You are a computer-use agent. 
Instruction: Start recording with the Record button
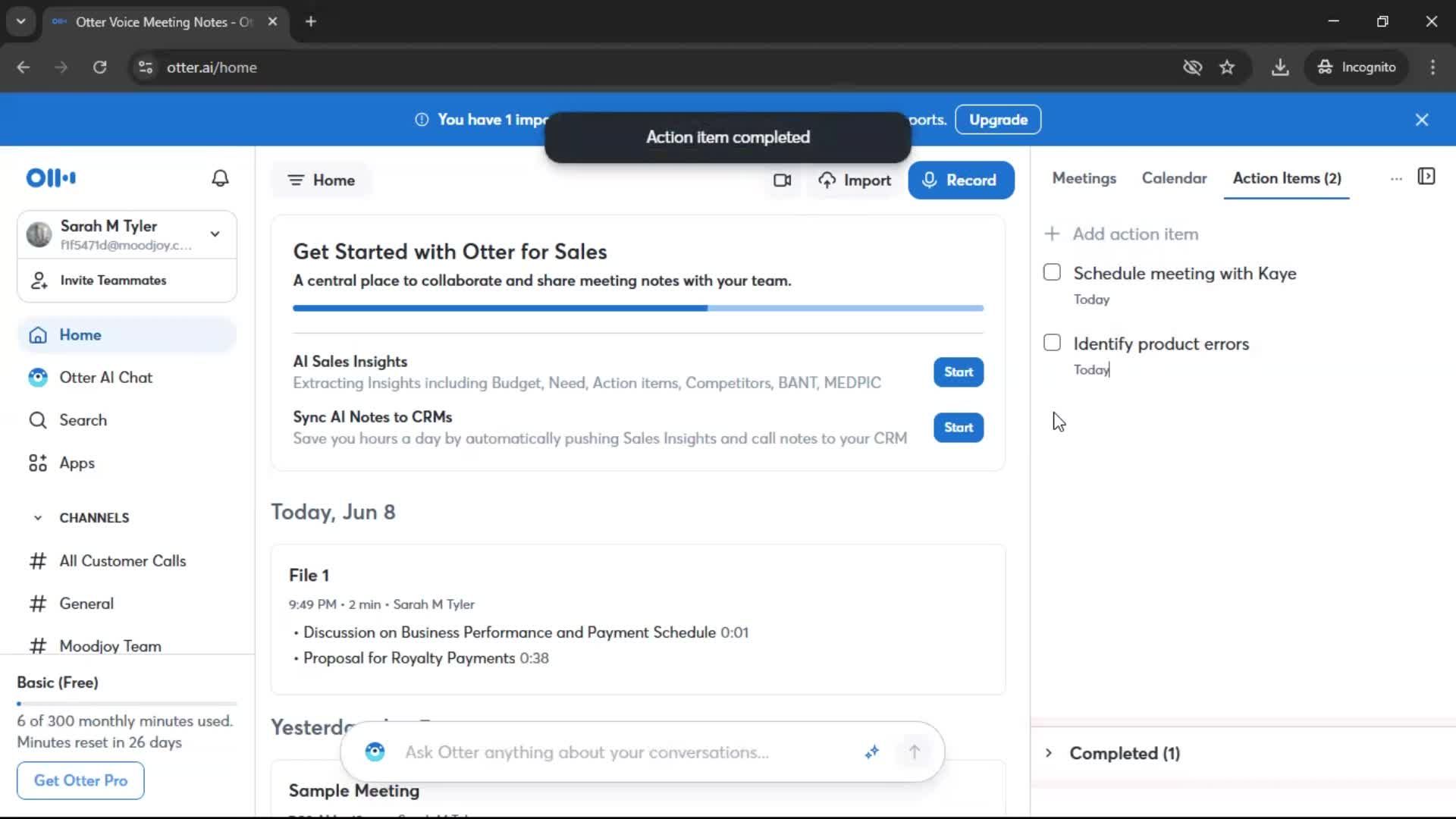(x=961, y=180)
